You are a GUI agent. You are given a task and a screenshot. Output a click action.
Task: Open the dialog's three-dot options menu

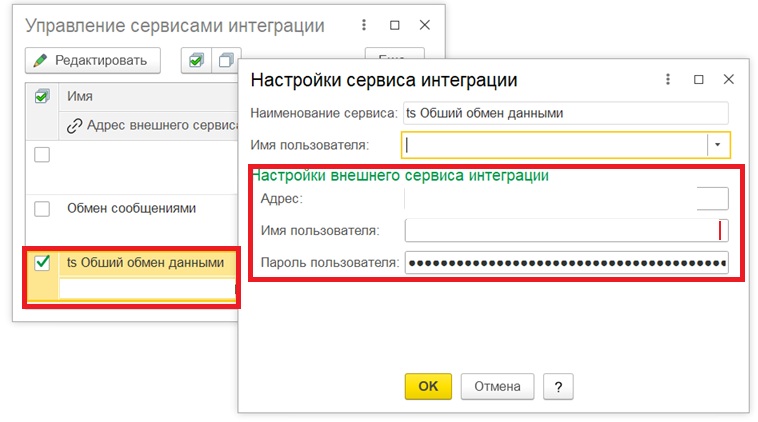click(x=667, y=80)
